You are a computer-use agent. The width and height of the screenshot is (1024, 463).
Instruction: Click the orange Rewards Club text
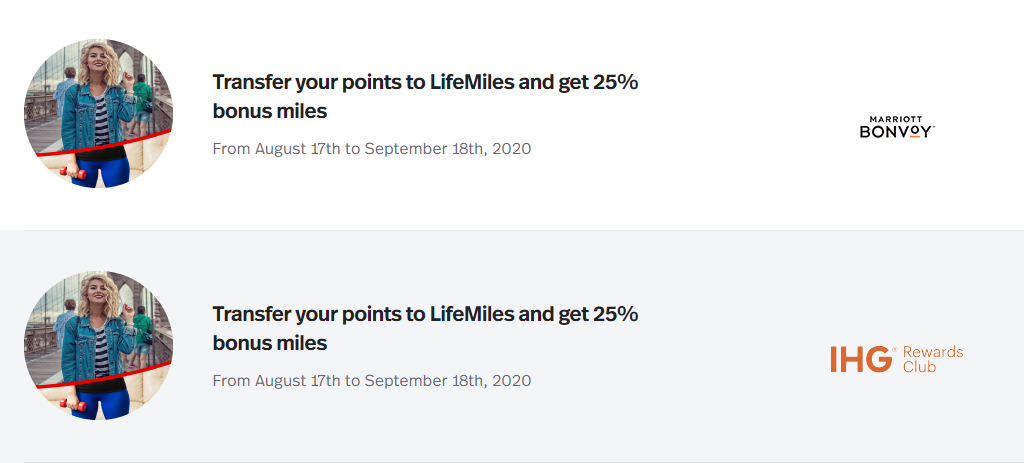pos(933,359)
